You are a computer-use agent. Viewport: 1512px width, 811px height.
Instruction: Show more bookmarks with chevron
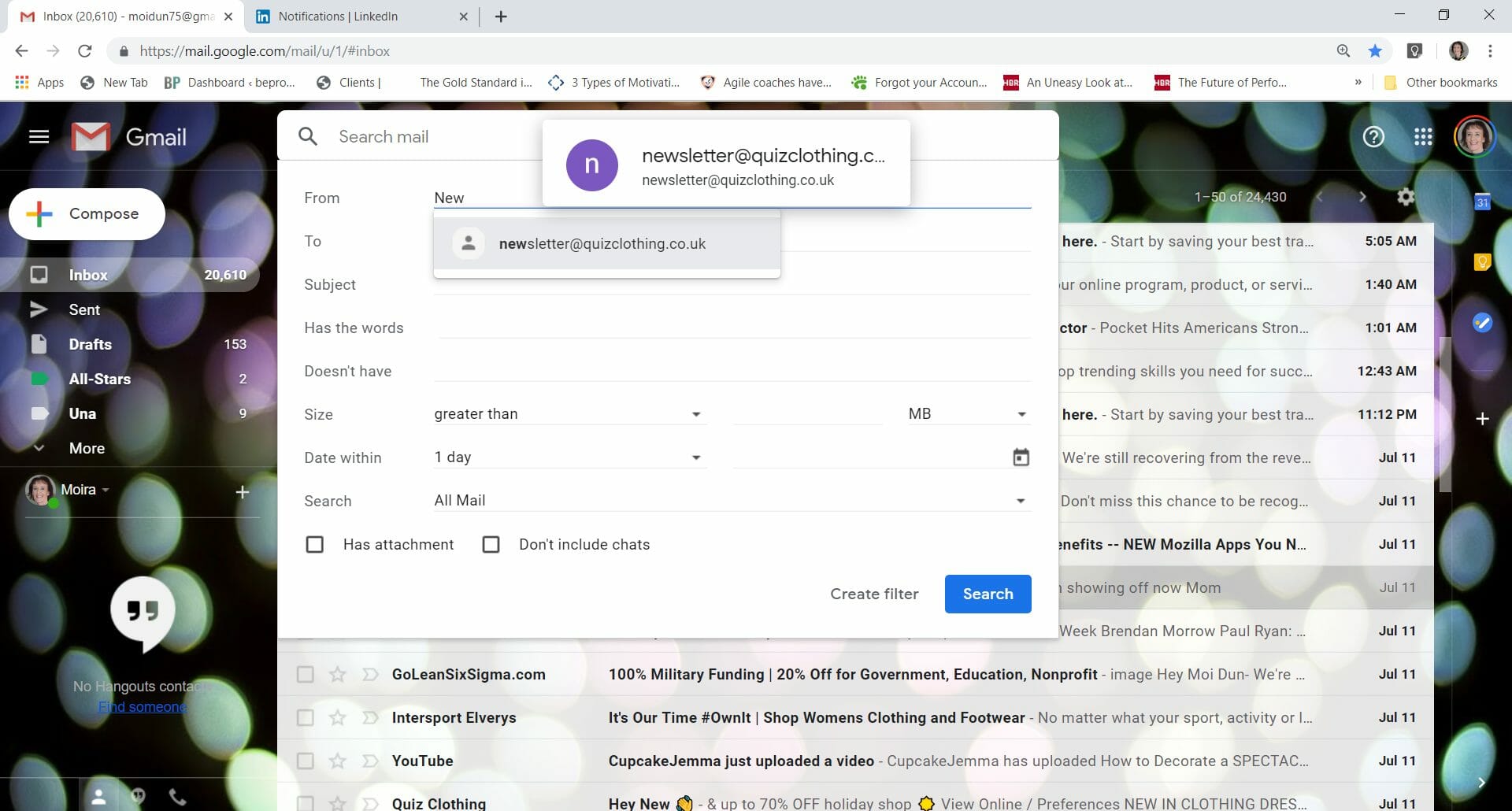click(1358, 82)
